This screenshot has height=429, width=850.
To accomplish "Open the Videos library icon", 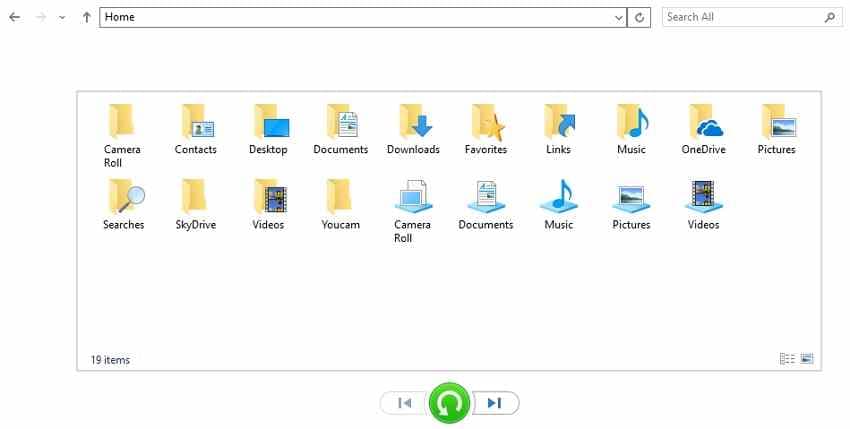I will (x=704, y=204).
